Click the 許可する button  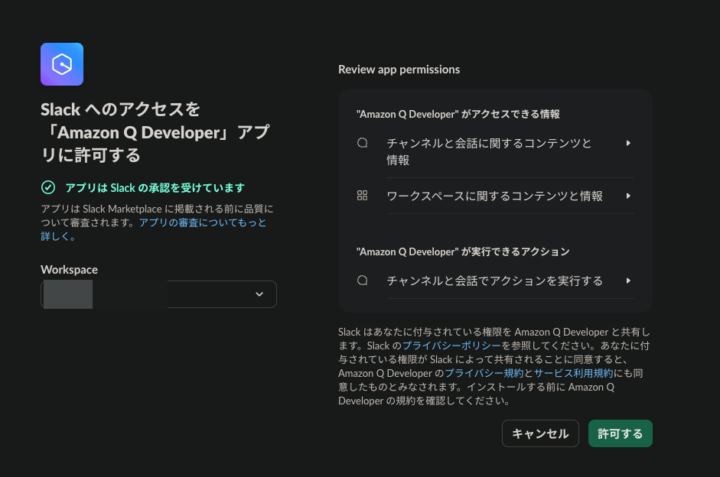pos(620,433)
